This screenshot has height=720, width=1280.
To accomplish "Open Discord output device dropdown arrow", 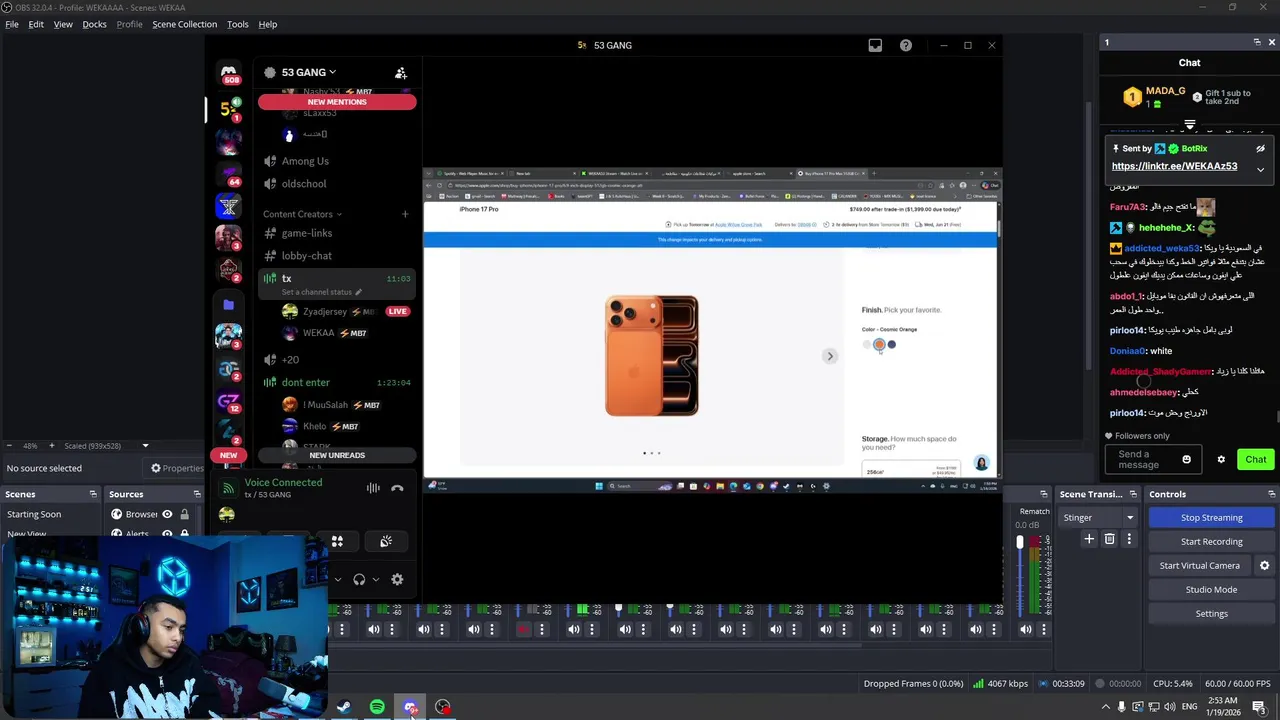I will pos(376,579).
